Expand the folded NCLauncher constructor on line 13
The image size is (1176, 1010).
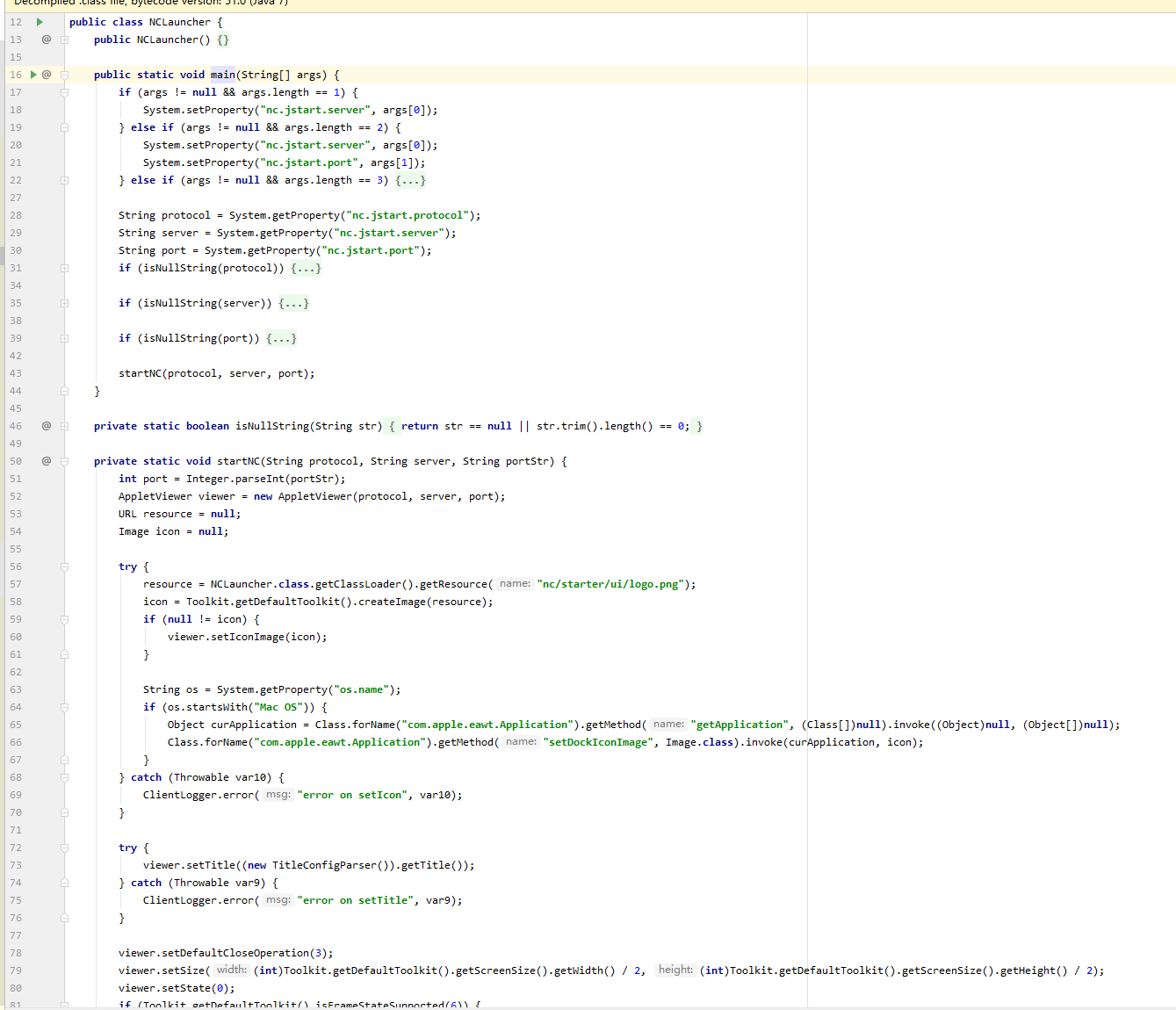click(x=64, y=40)
